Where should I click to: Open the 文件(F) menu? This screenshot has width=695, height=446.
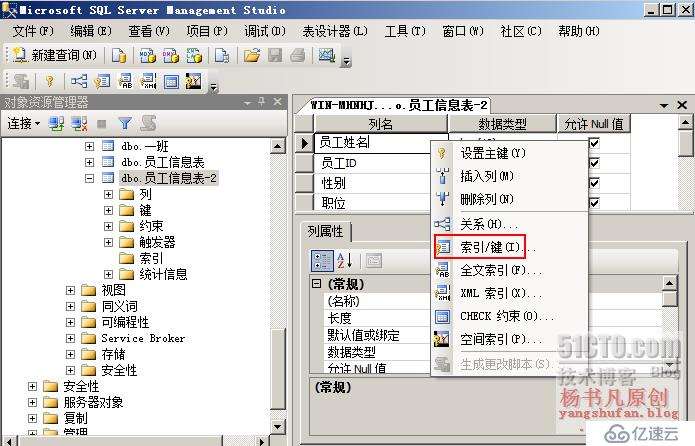[33, 31]
